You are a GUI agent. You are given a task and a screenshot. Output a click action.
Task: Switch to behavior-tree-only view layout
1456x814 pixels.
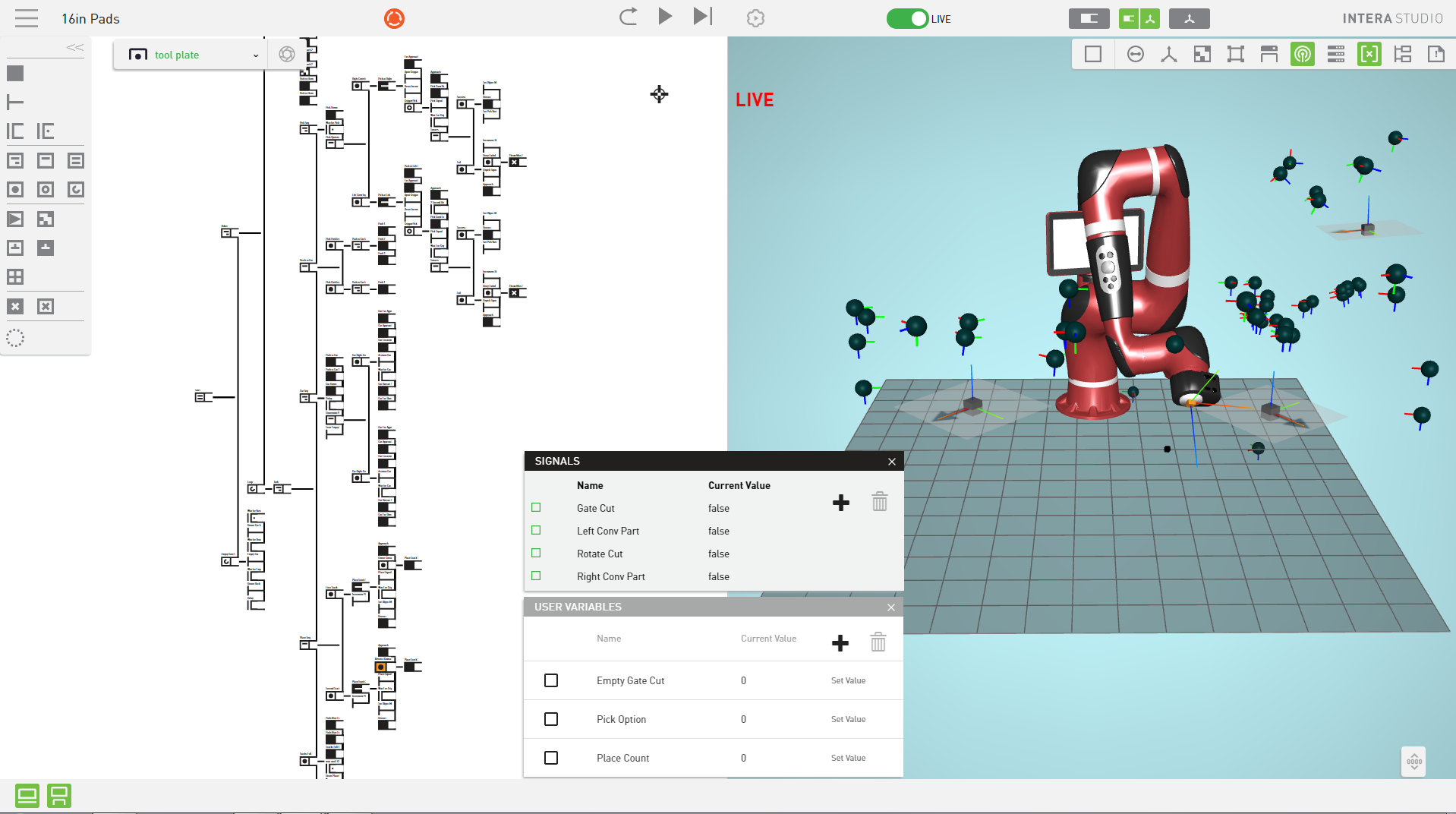click(x=1089, y=18)
